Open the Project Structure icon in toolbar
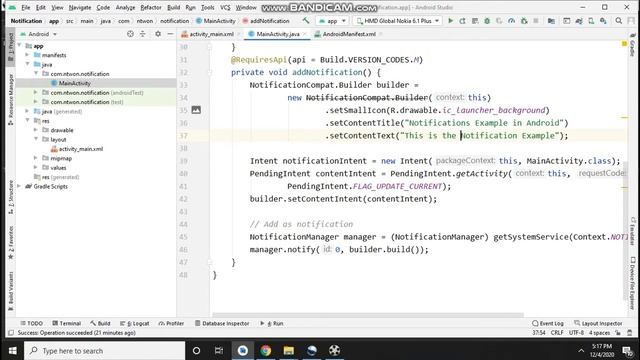This screenshot has height=360, width=640. [551, 21]
